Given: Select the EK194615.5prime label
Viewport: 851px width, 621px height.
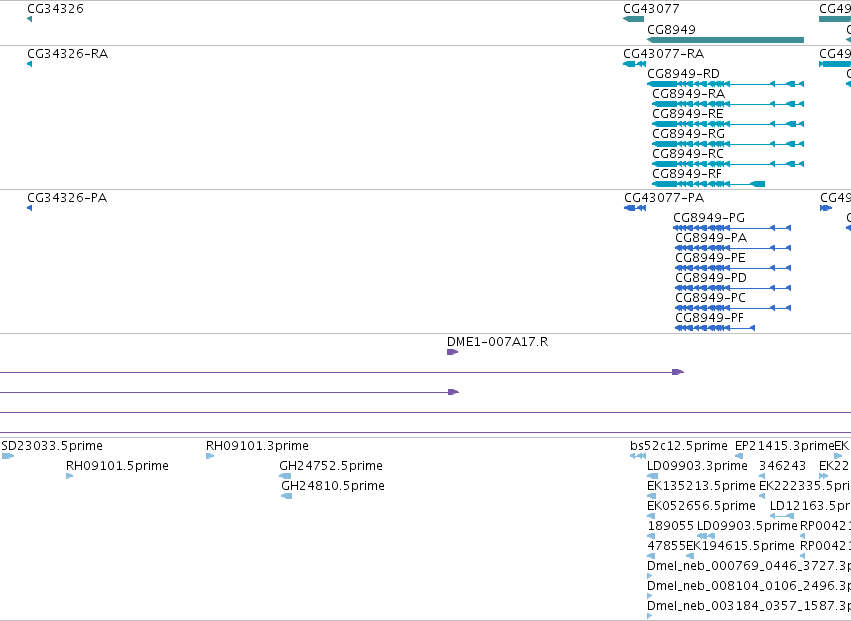Looking at the screenshot, I should [740, 547].
